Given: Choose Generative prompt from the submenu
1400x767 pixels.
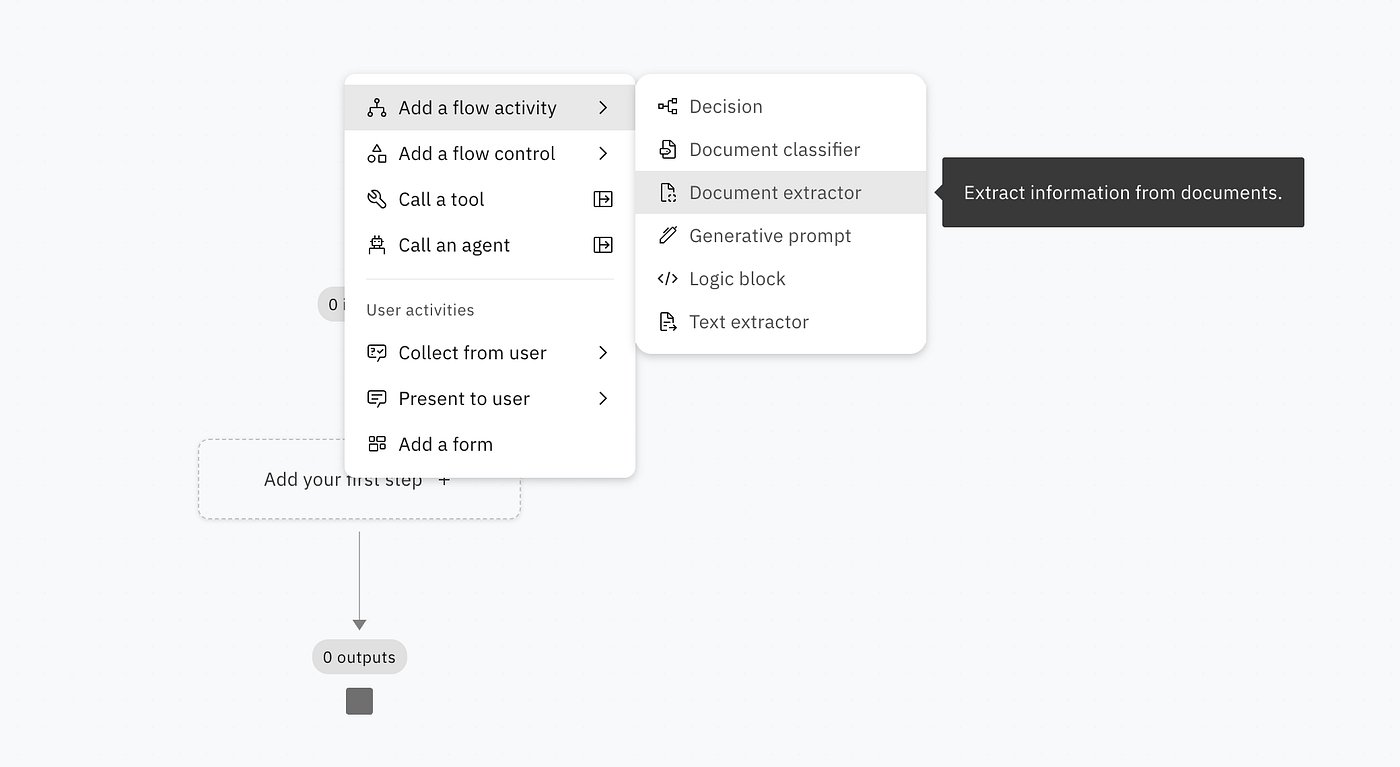Looking at the screenshot, I should pyautogui.click(x=781, y=235).
